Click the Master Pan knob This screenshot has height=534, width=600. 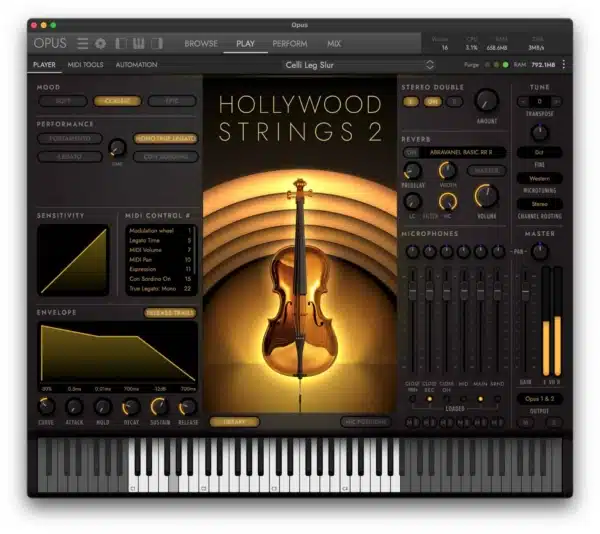(540, 251)
